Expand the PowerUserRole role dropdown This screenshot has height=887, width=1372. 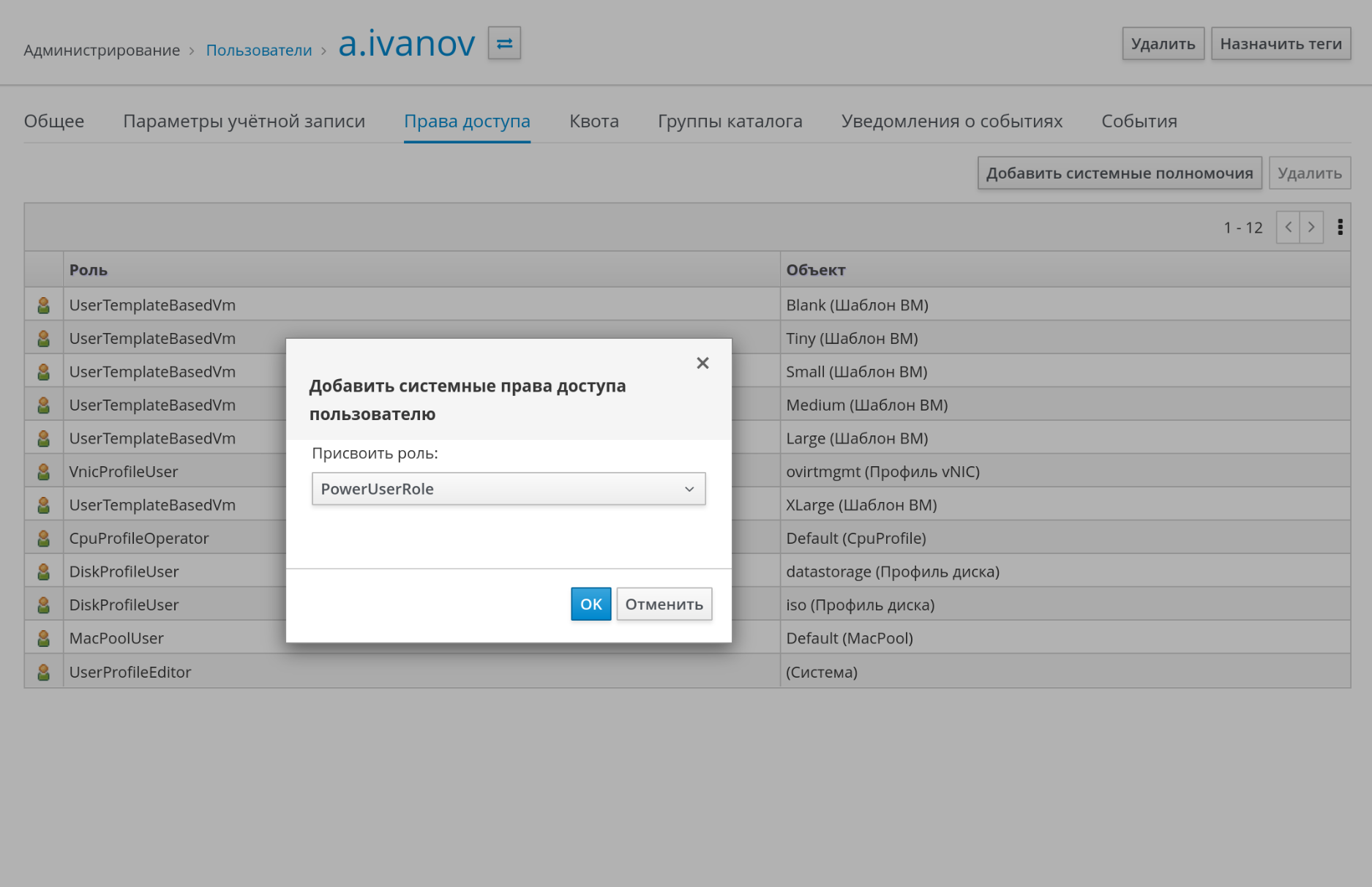[509, 489]
